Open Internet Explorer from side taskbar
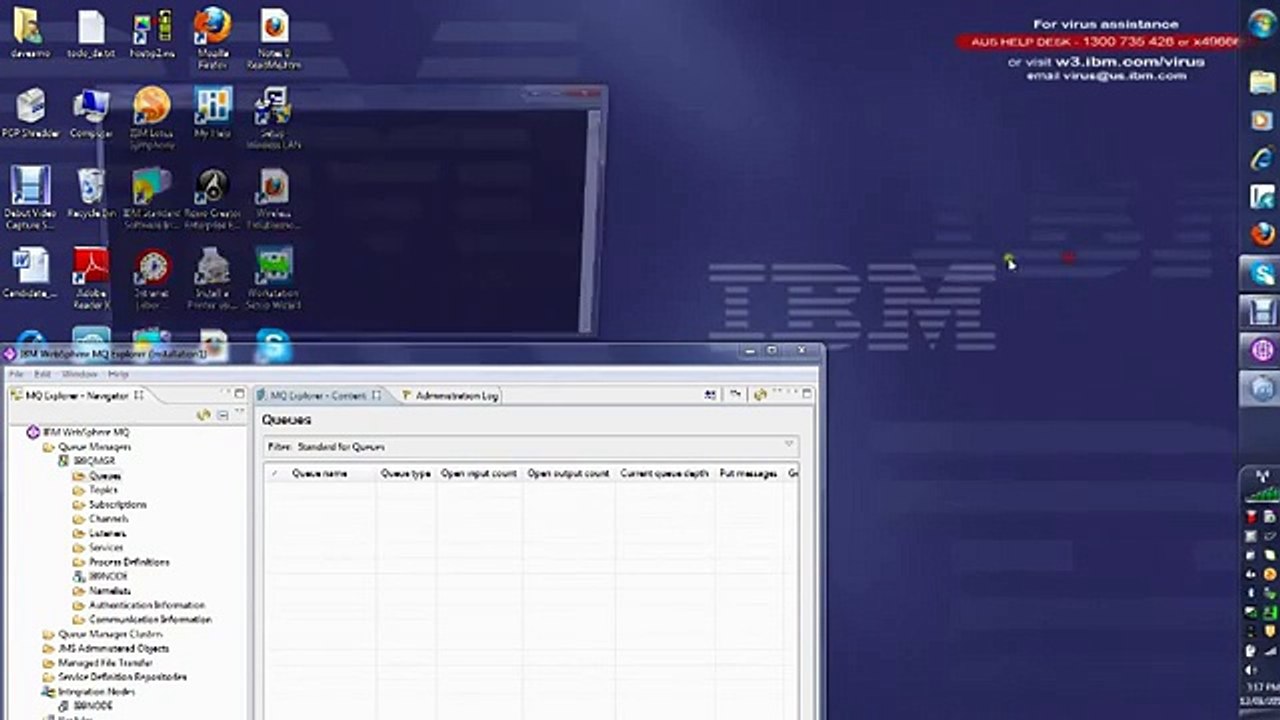Screen dimensions: 1280x720 pos(1262,158)
